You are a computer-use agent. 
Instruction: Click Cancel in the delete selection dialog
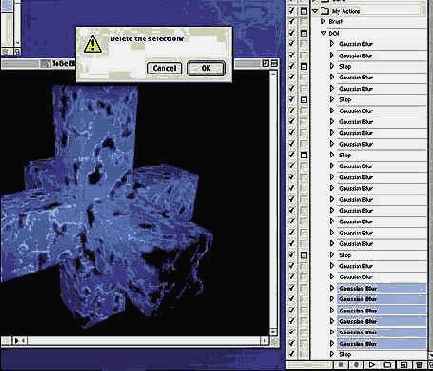click(x=164, y=68)
